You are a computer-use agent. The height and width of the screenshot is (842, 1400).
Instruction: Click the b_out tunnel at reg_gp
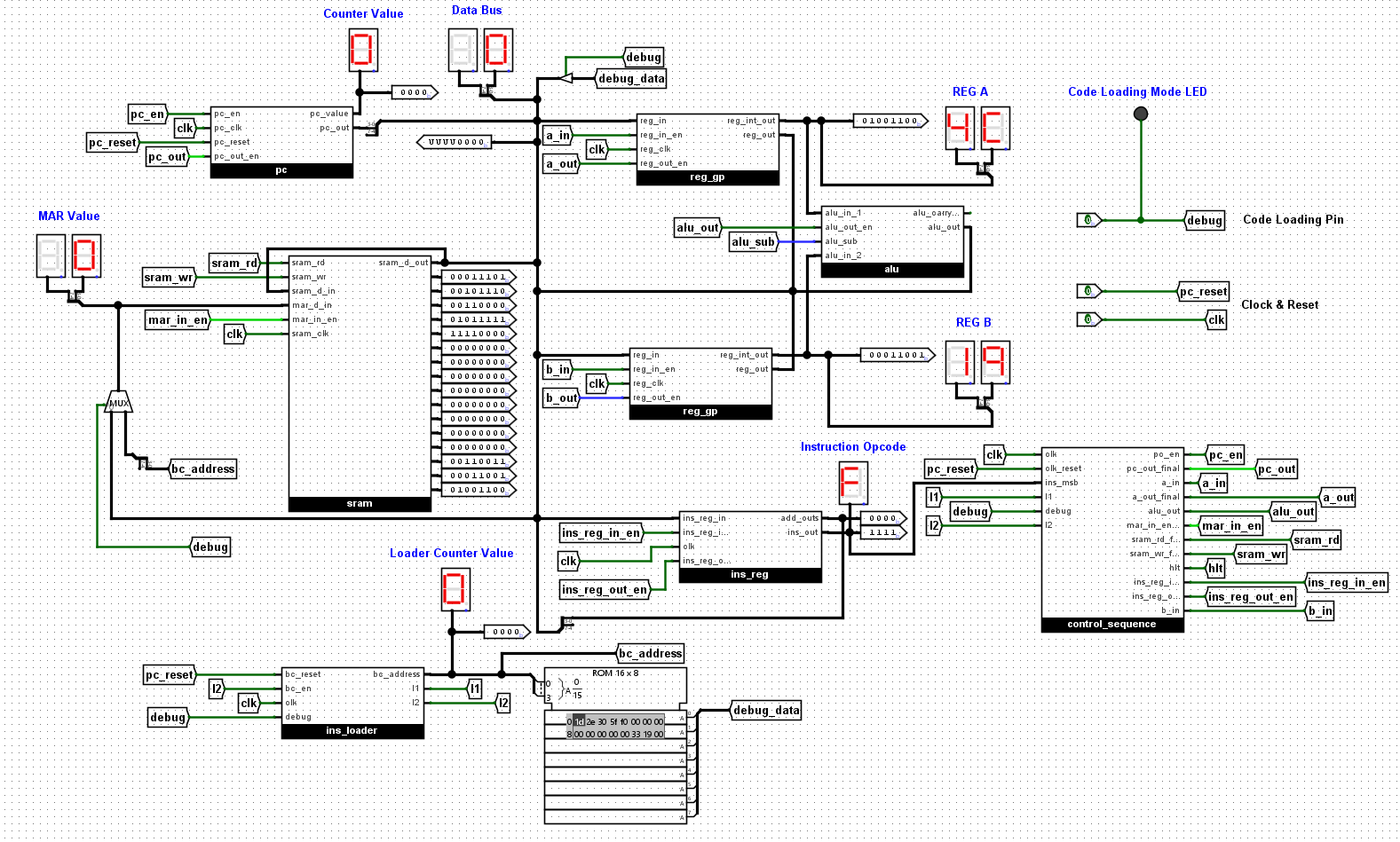pos(561,397)
